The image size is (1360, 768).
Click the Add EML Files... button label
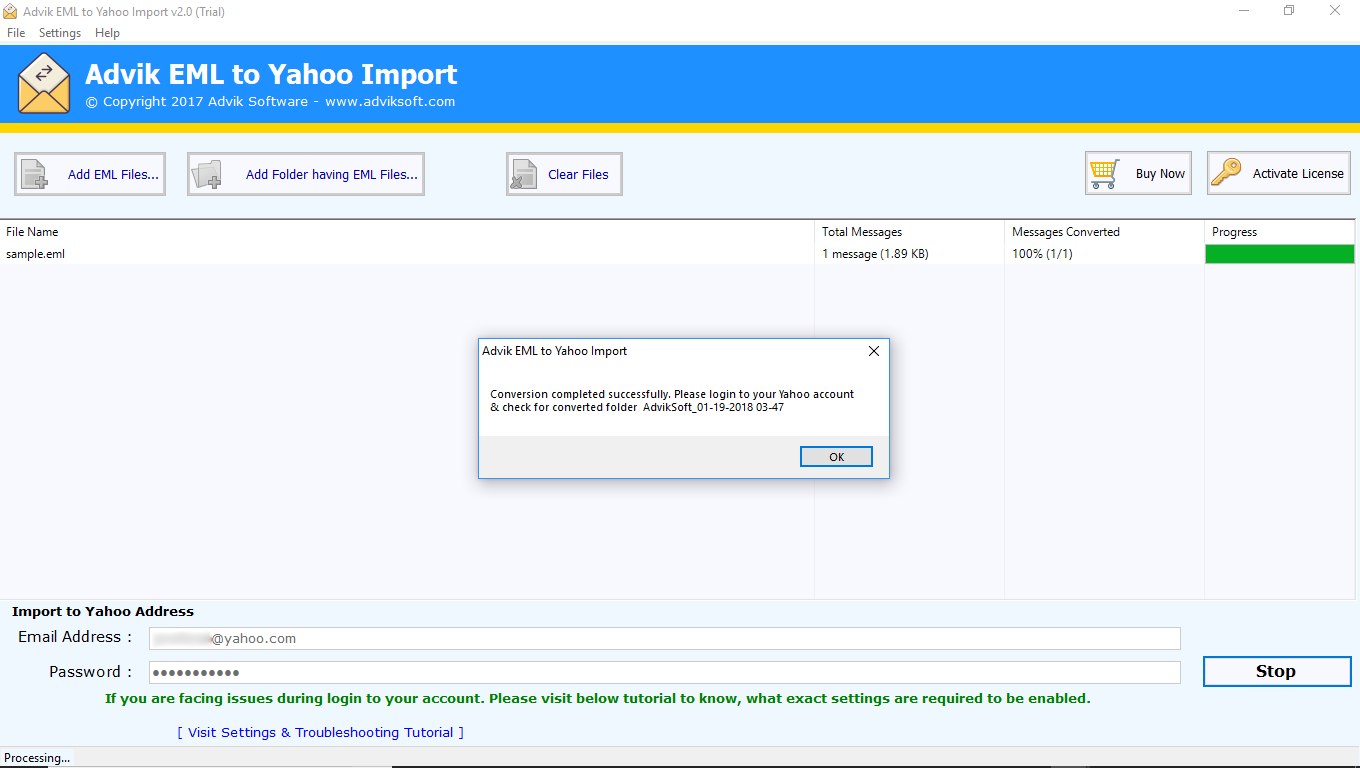click(x=113, y=174)
